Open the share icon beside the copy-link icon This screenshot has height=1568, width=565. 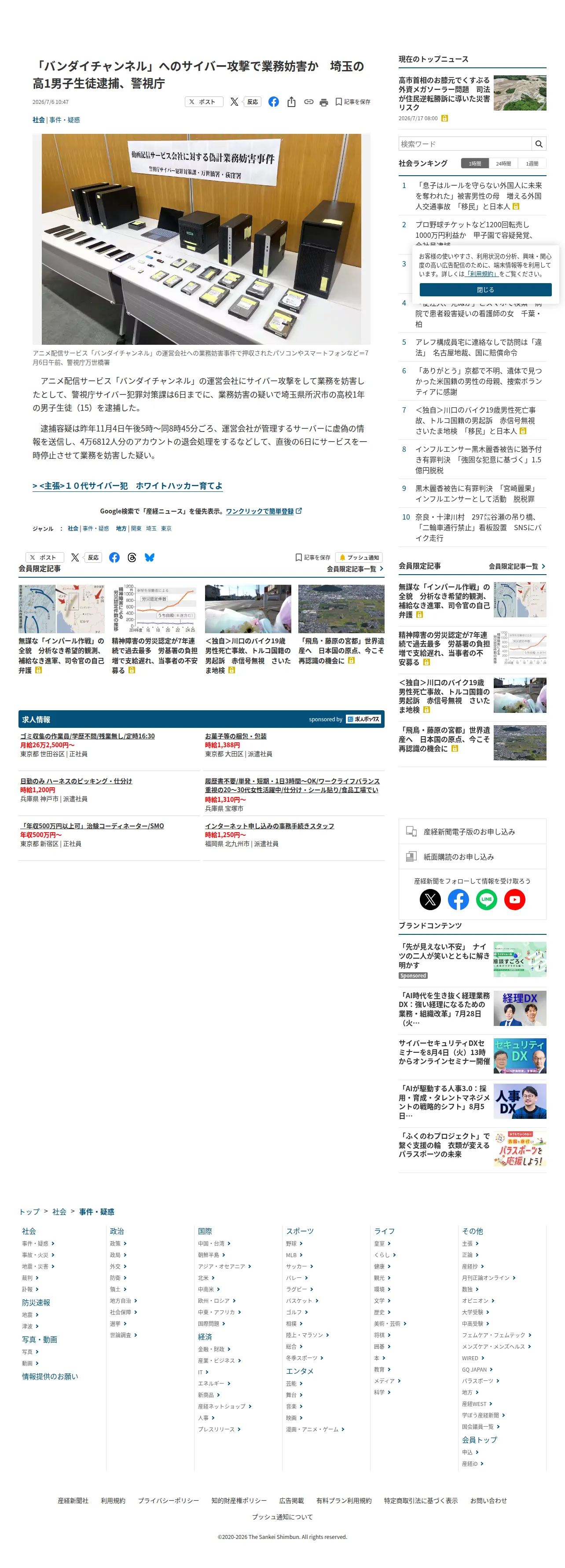point(291,102)
